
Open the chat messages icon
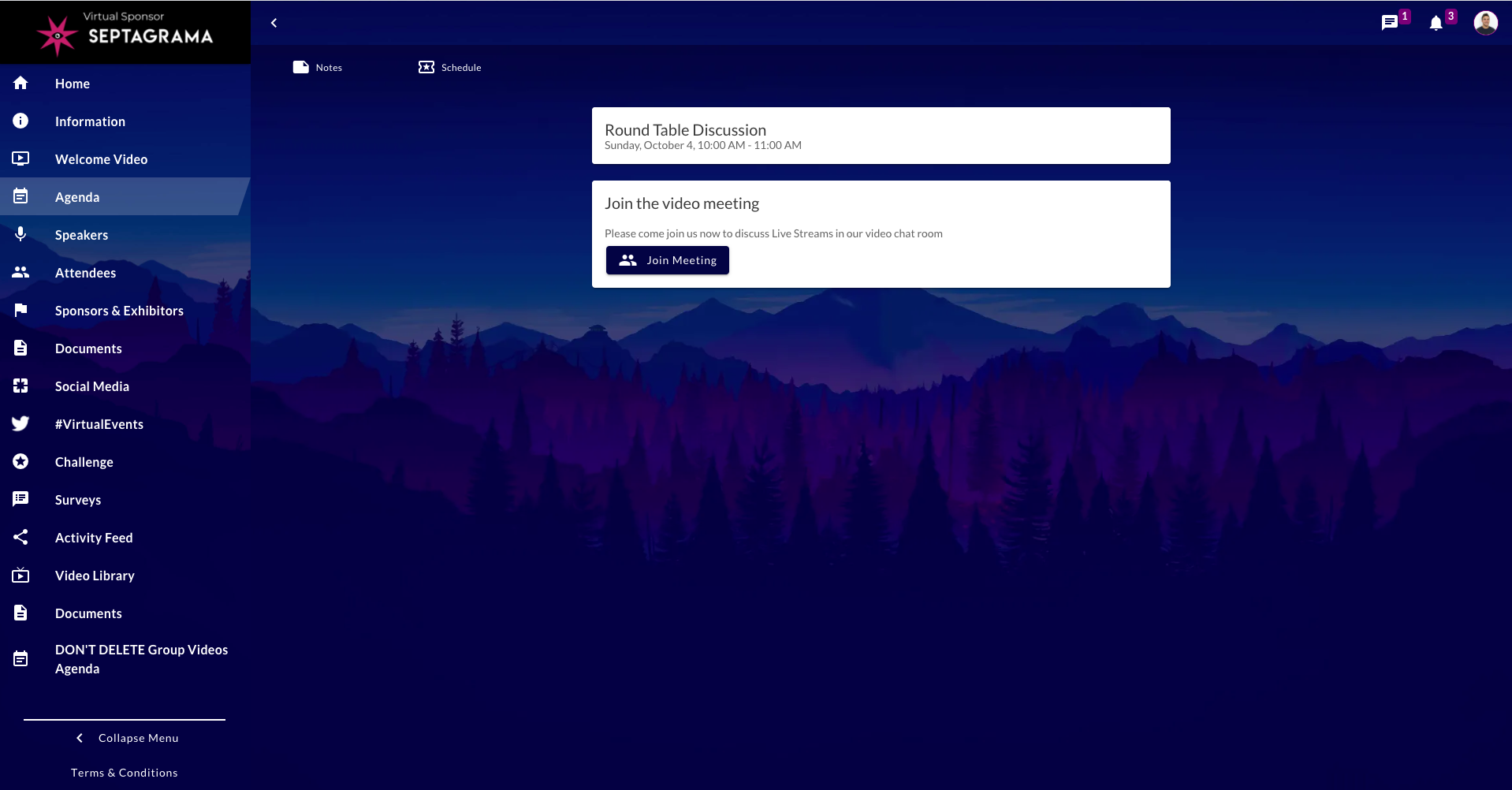[x=1389, y=23]
